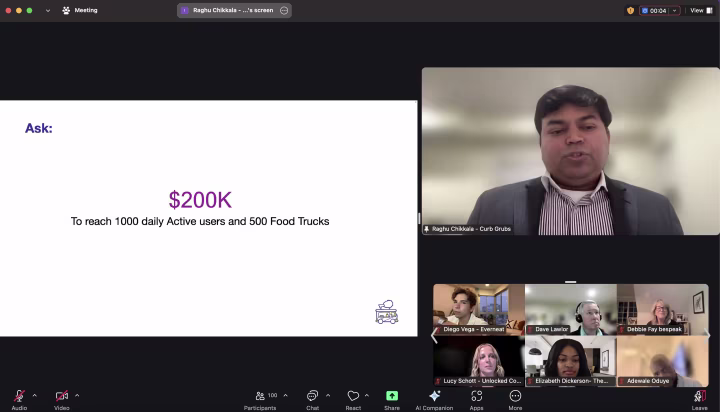This screenshot has height=412, width=720.
Task: Expand the Chat options arrow
Action: pyautogui.click(x=328, y=395)
